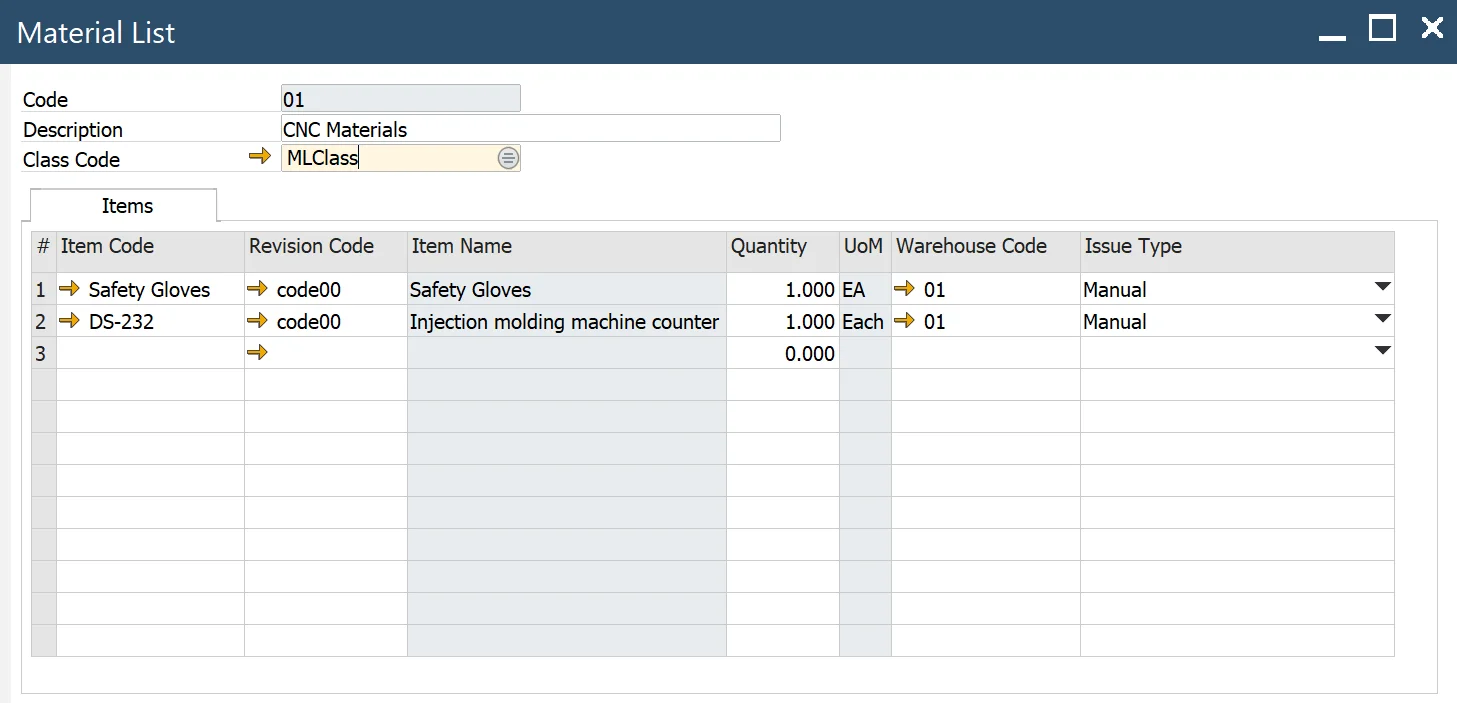Open Issue Type dropdown for Safety Gloves
The height and width of the screenshot is (703, 1457).
(1383, 287)
